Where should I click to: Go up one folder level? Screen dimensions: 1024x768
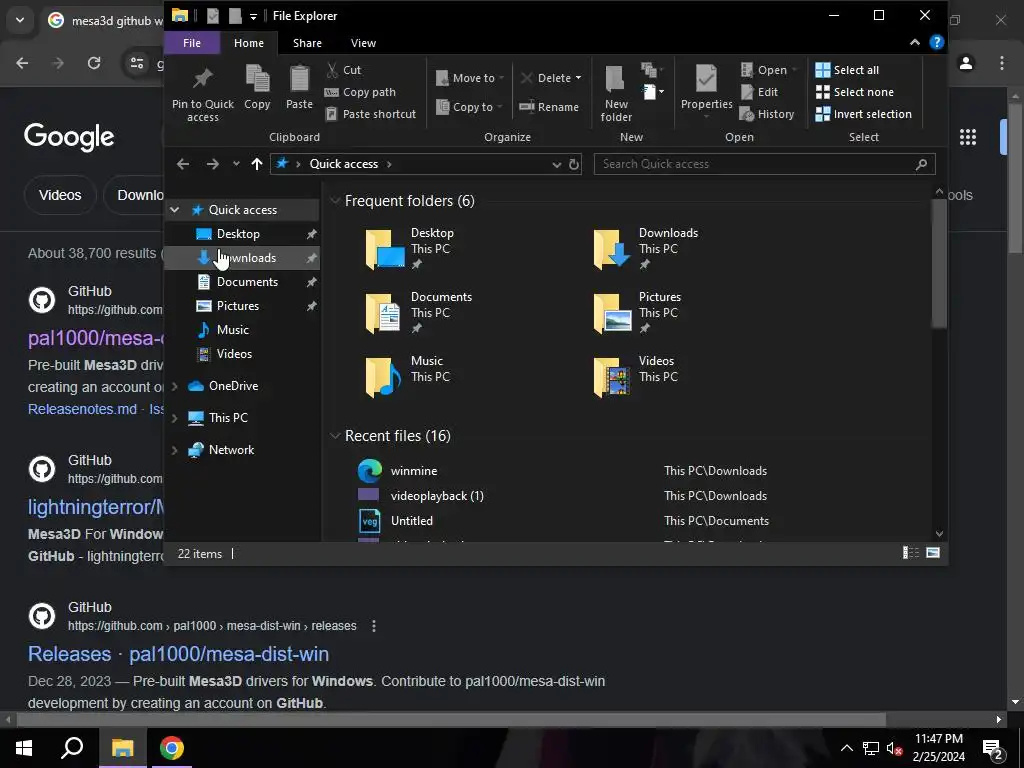[x=257, y=164]
